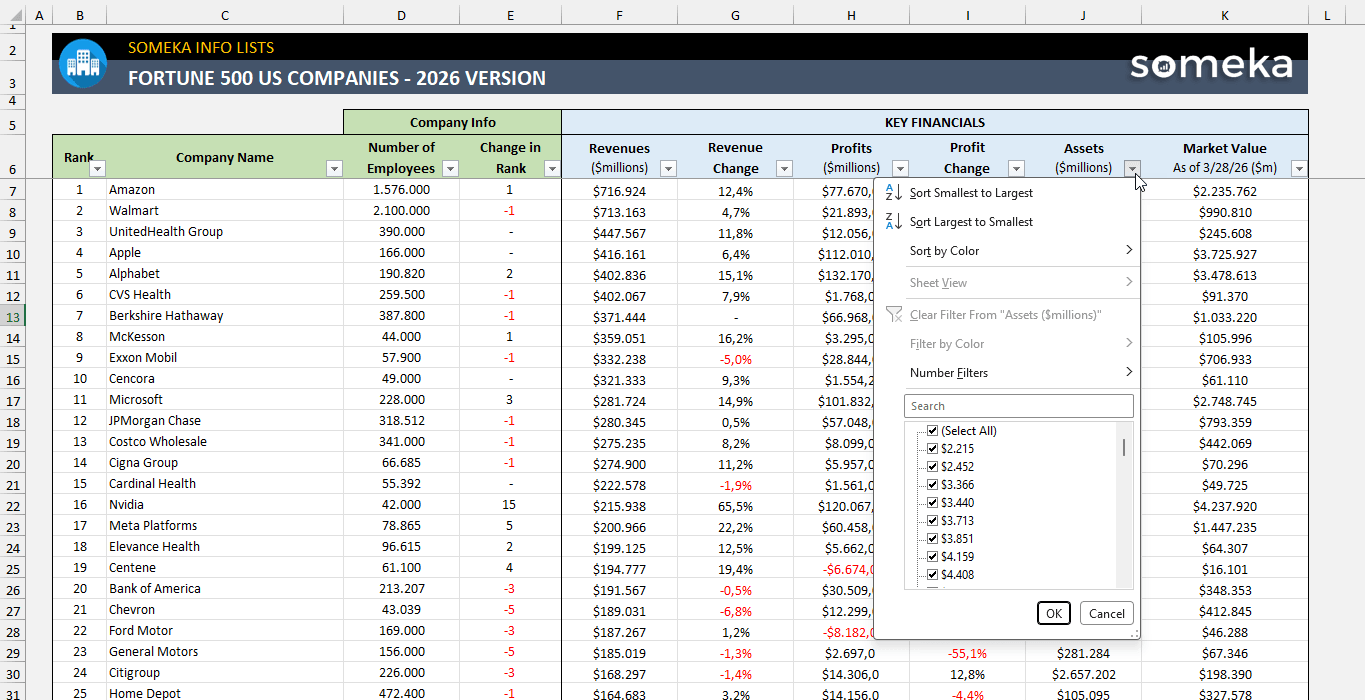
Task: Click the $2.235.762 market value cell
Action: click(x=1225, y=190)
